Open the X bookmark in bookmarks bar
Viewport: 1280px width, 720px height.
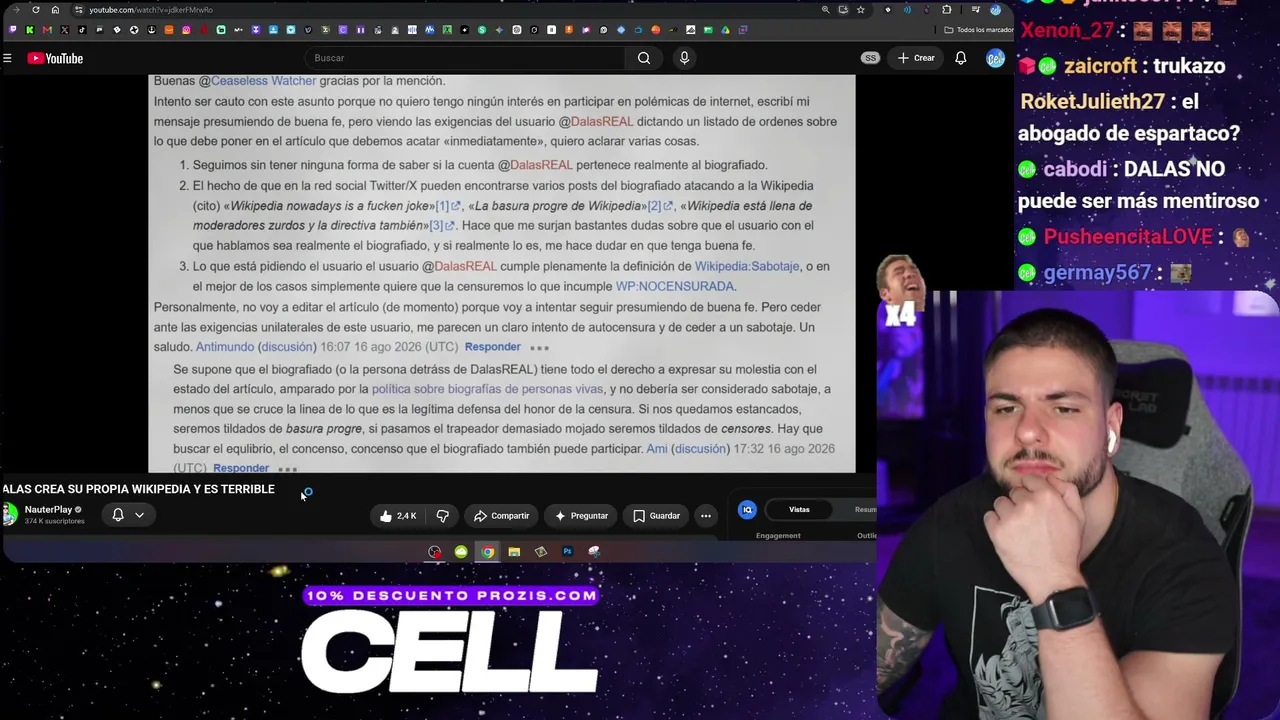64,30
